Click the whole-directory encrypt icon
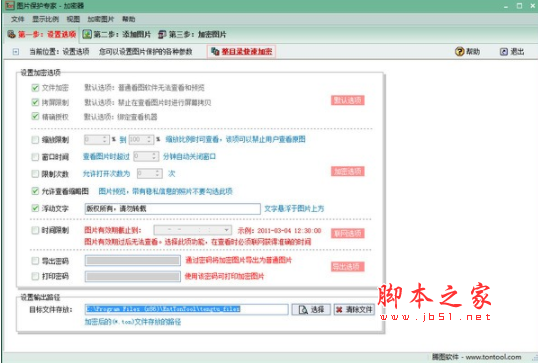 [215, 51]
